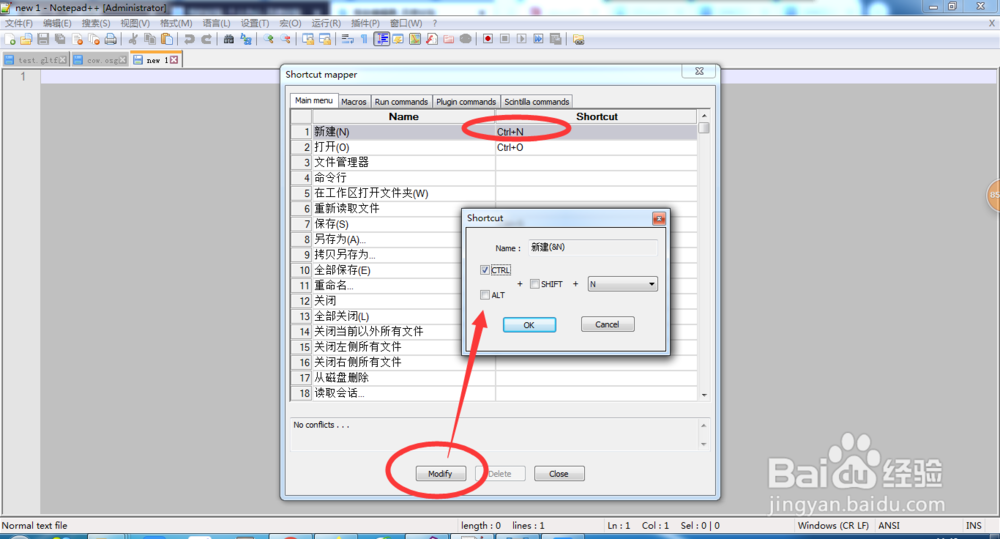Click Windows (CR LF) in status bar
Screen dimensions: 1000x539
point(833,526)
